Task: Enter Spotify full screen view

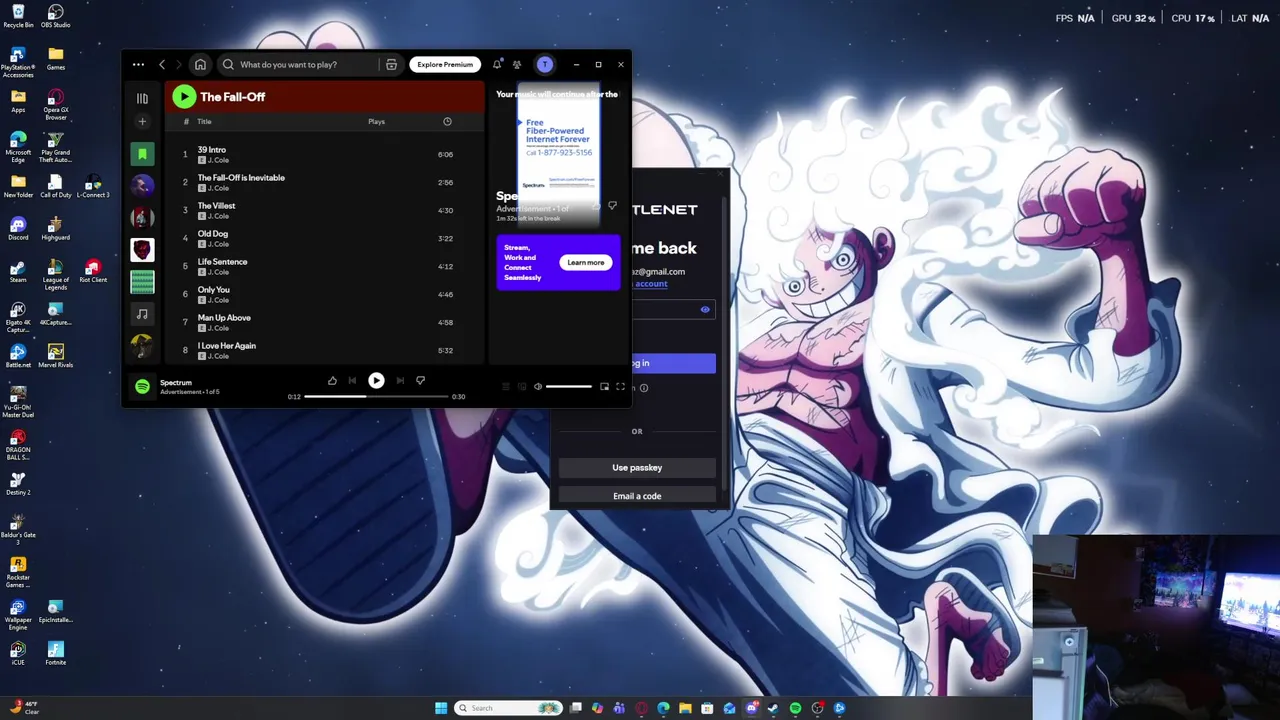Action: click(x=620, y=386)
